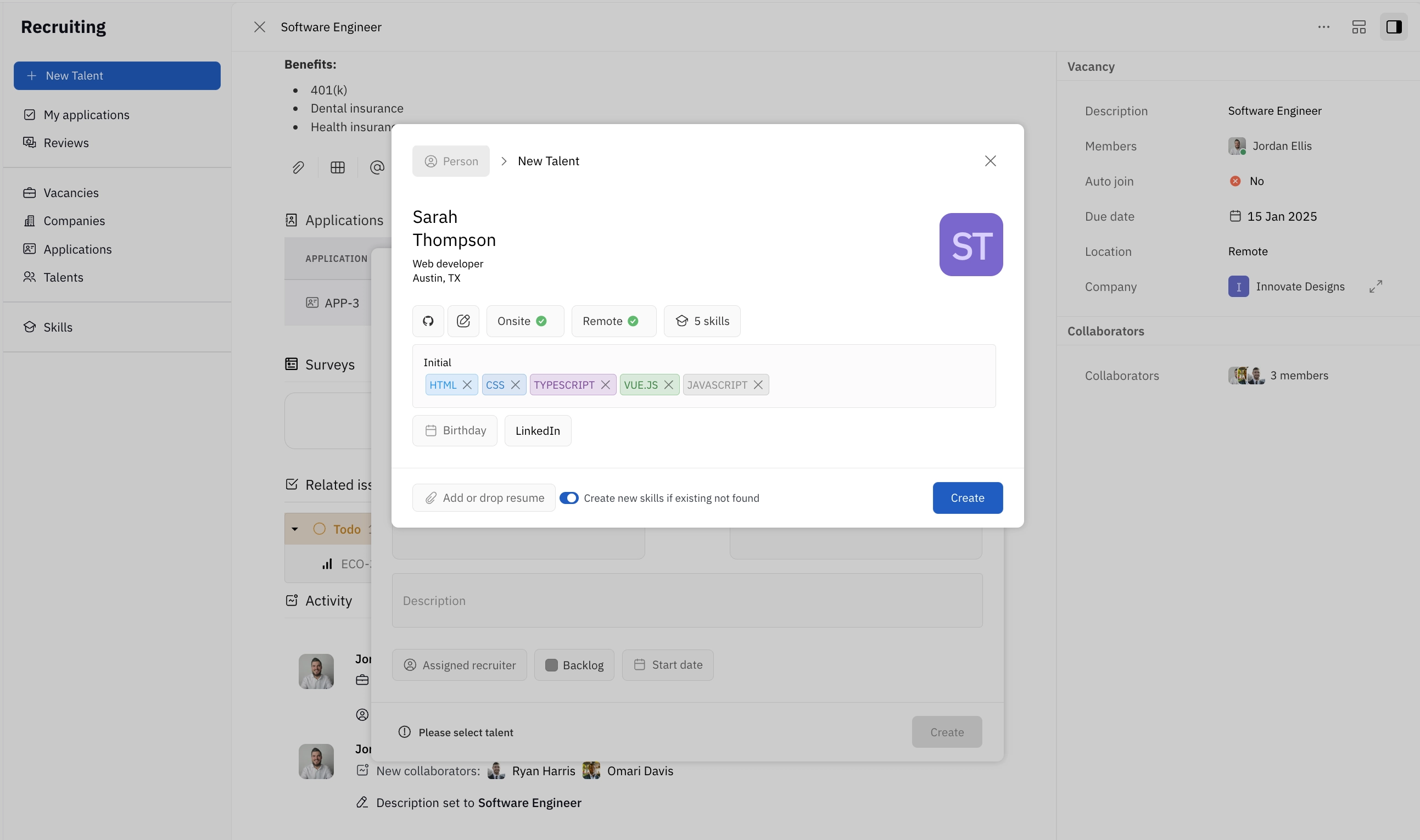Remove the VUE.JS skill tag
1420x840 pixels.
coord(668,385)
